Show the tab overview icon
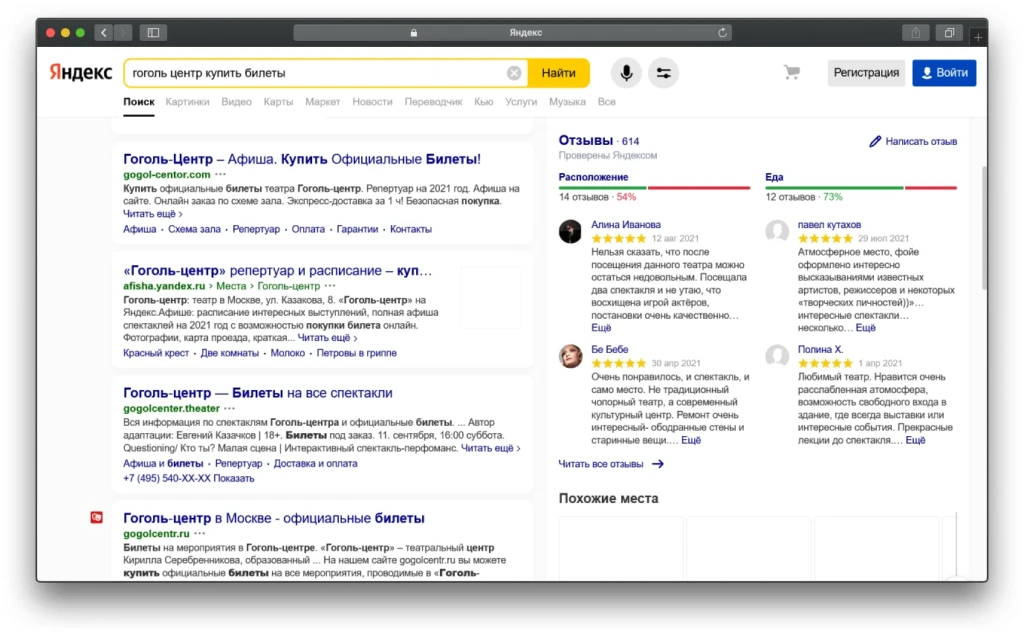 (x=950, y=33)
